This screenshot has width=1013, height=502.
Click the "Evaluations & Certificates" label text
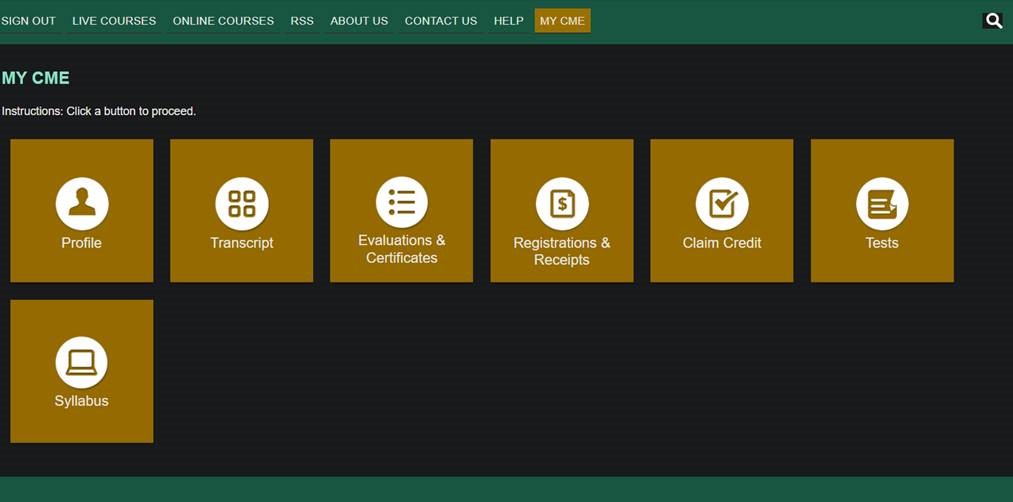(402, 249)
